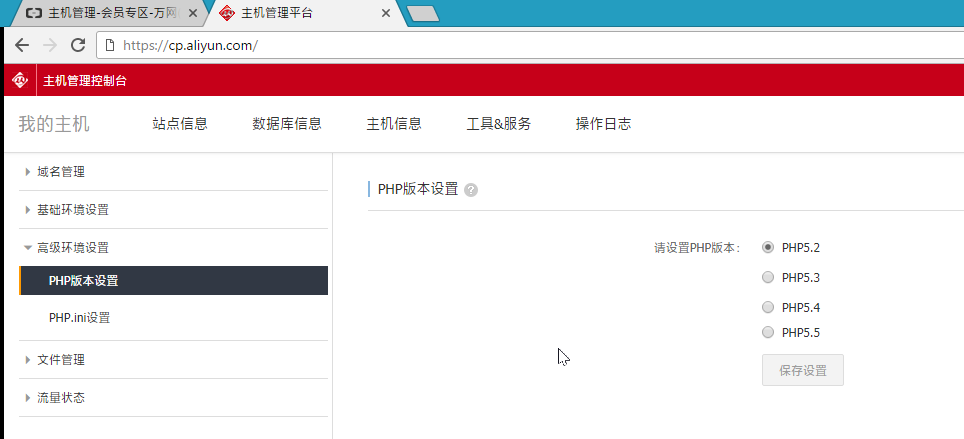Screen dimensions: 964x439
Task: Expand the 基础环境设置 sidebar section
Action: [x=72, y=210]
